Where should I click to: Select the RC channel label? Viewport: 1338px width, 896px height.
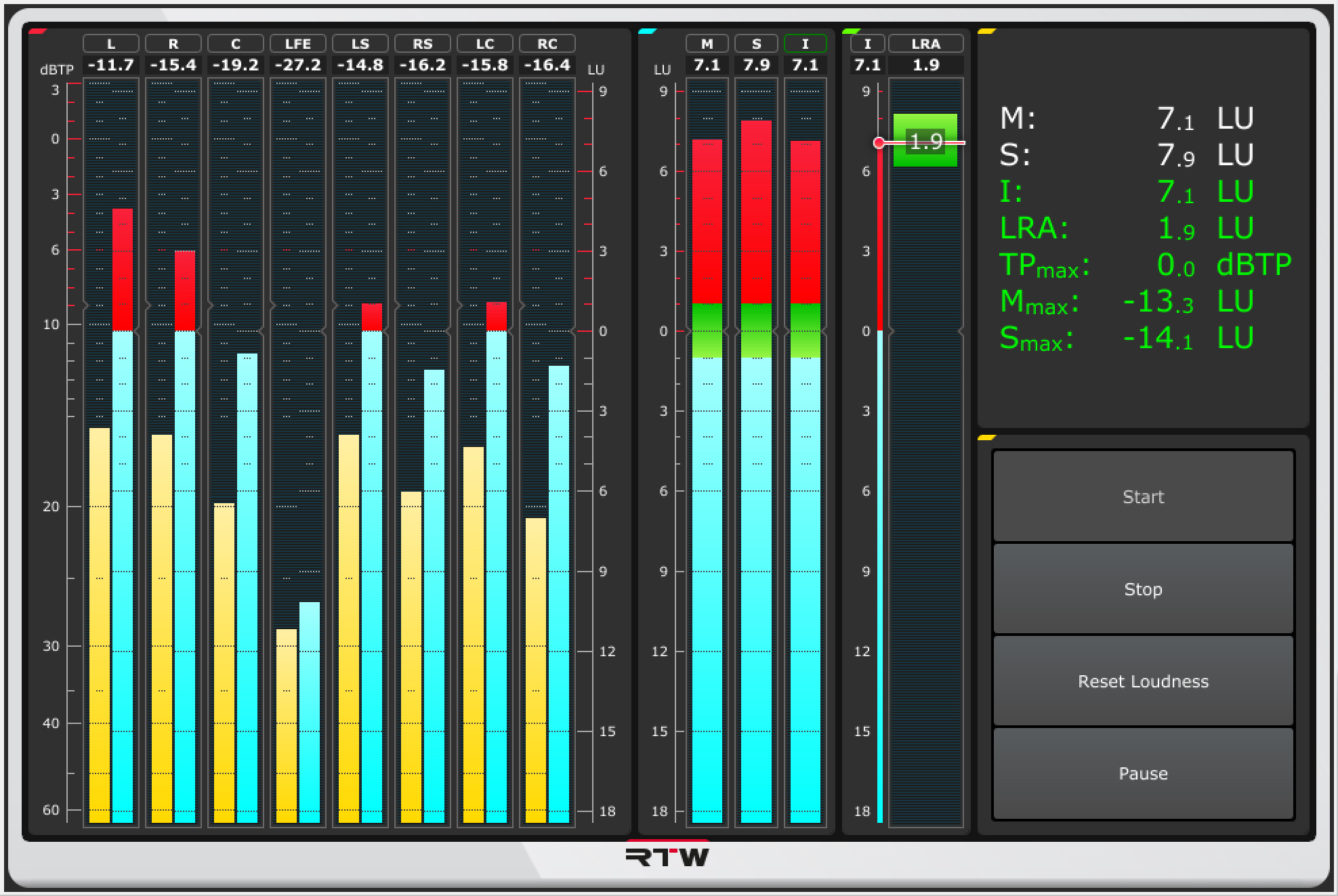click(x=547, y=43)
